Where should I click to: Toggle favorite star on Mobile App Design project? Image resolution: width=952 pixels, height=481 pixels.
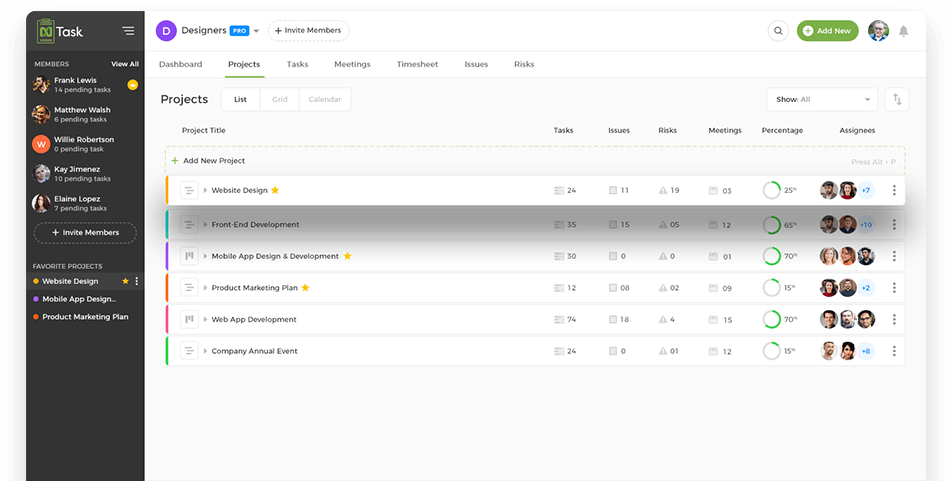coord(347,256)
